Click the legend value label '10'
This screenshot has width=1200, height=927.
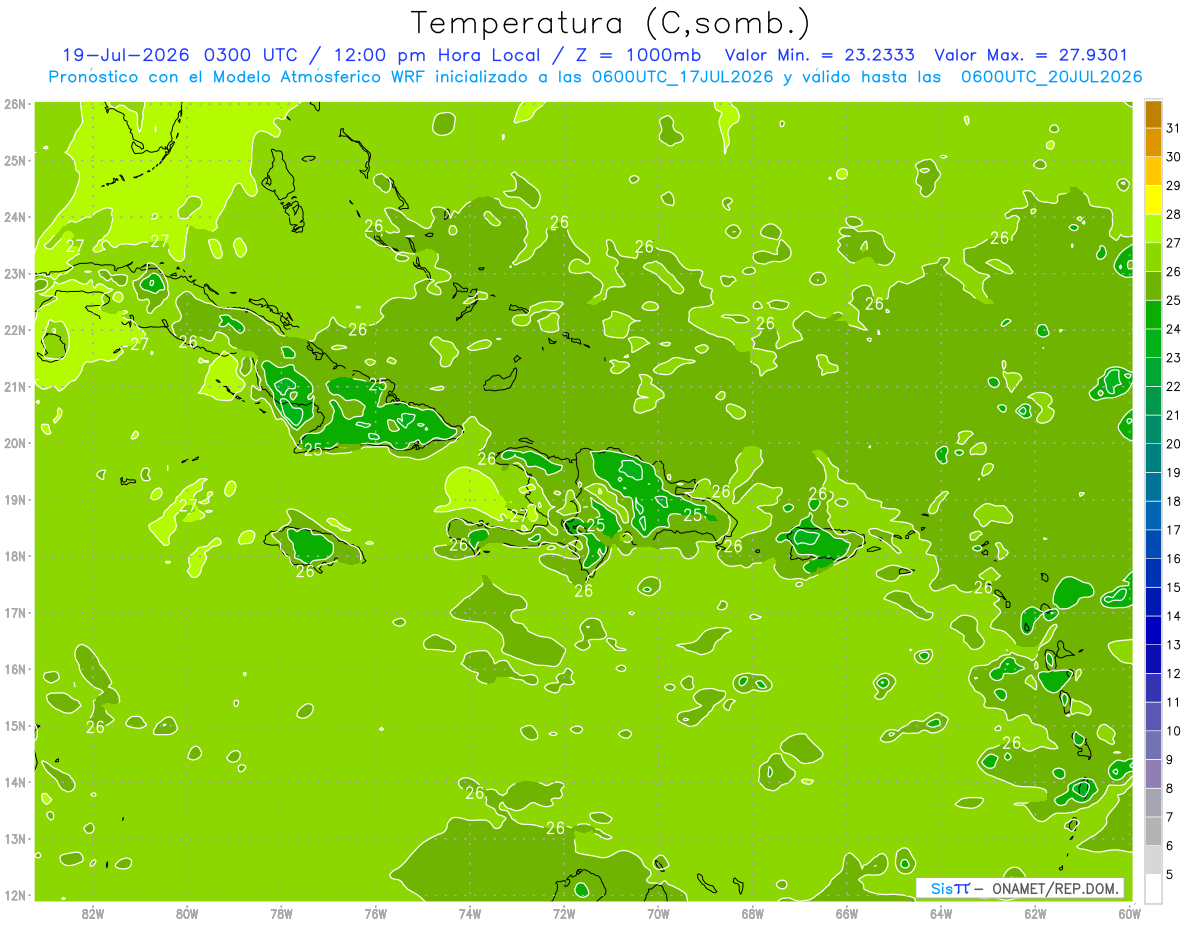point(1174,731)
